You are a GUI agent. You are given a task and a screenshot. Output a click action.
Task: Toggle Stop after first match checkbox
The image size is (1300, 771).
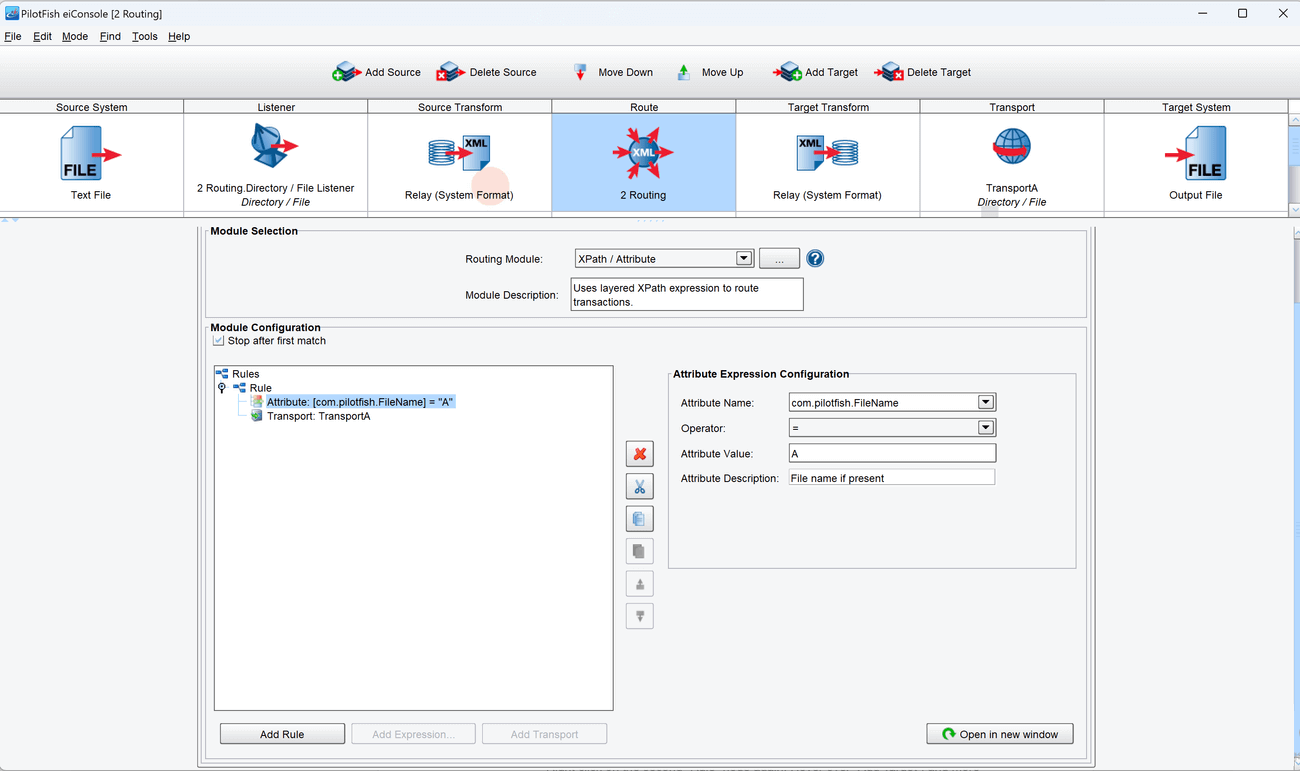218,341
